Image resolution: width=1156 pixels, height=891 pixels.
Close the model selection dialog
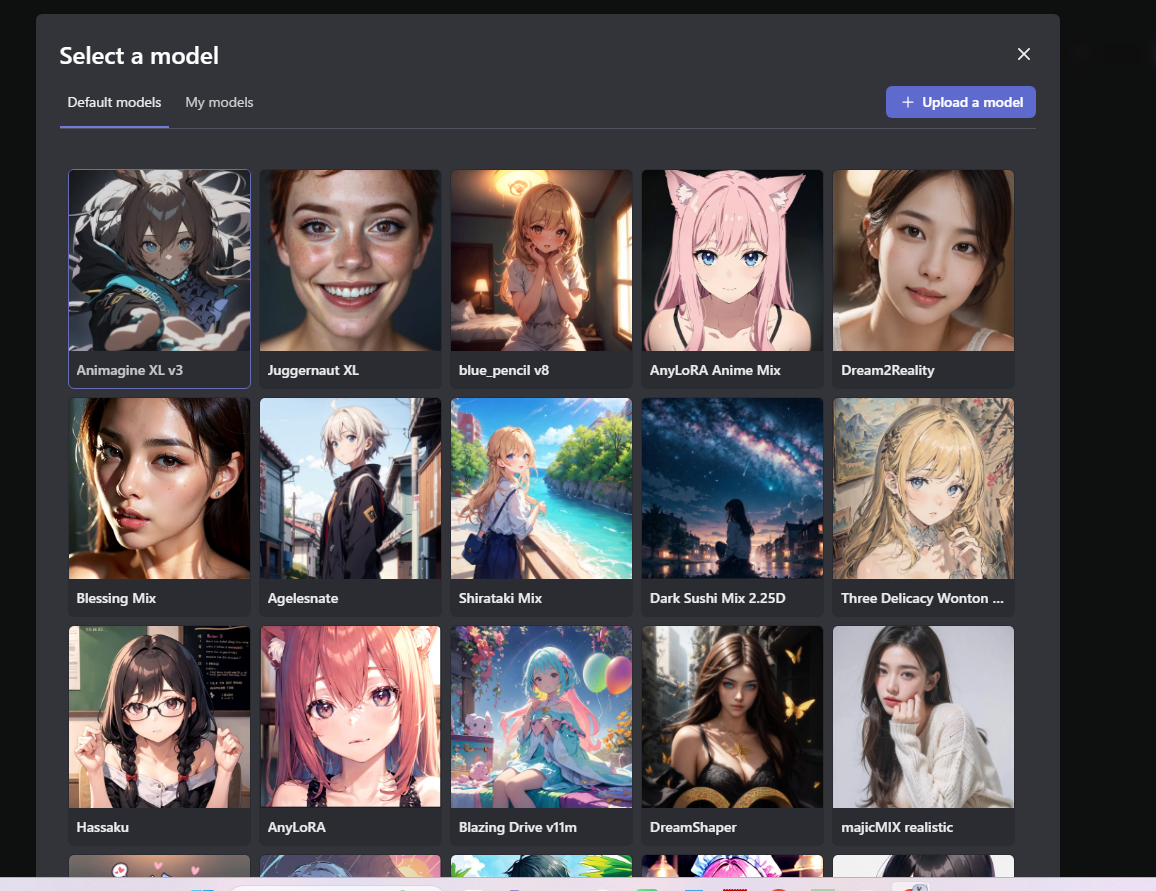(1023, 54)
